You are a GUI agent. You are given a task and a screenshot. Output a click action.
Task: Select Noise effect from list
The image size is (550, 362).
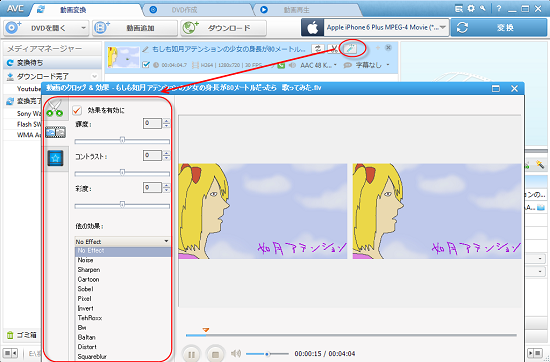(x=85, y=260)
